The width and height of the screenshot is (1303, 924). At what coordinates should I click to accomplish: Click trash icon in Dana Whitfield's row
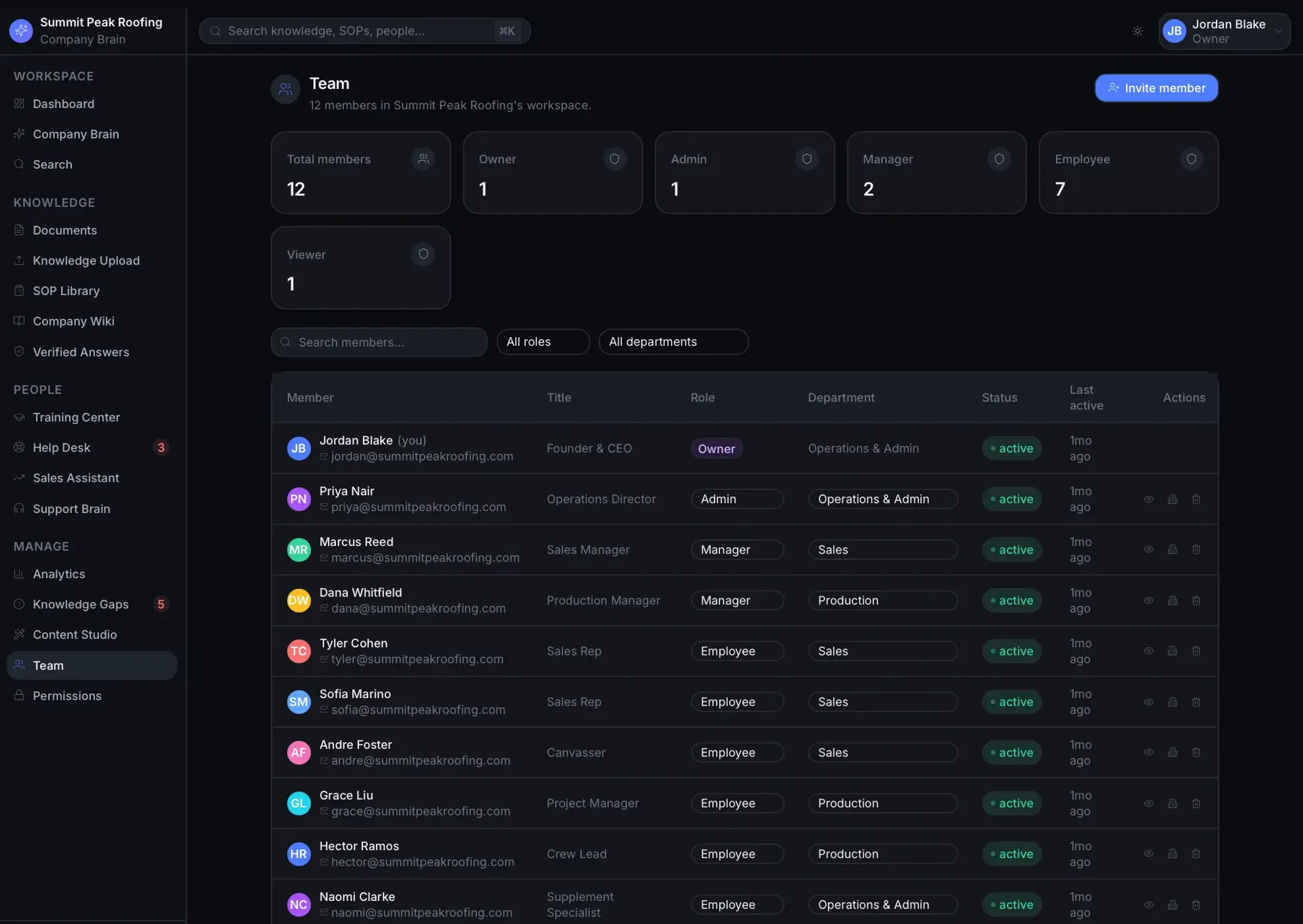pyautogui.click(x=1196, y=600)
